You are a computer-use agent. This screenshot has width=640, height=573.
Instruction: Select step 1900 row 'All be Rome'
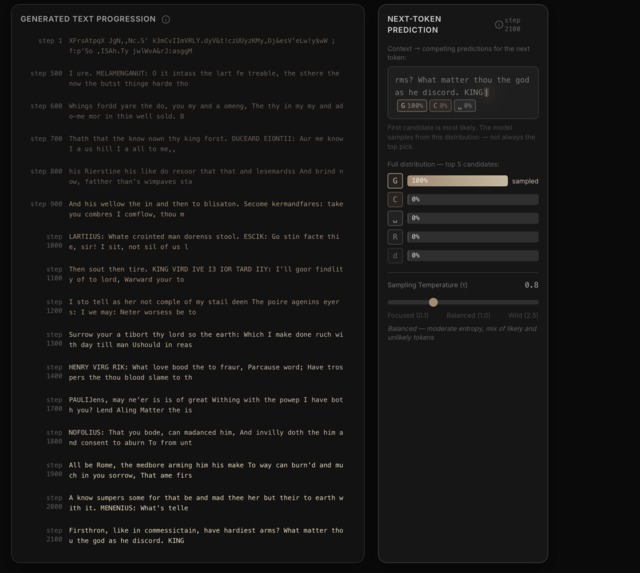click(x=187, y=470)
